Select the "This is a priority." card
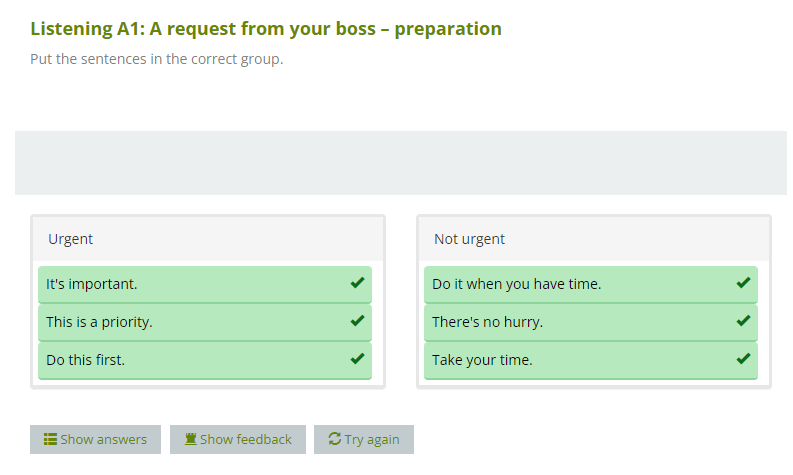Image resolution: width=793 pixels, height=475 pixels. click(x=190, y=322)
